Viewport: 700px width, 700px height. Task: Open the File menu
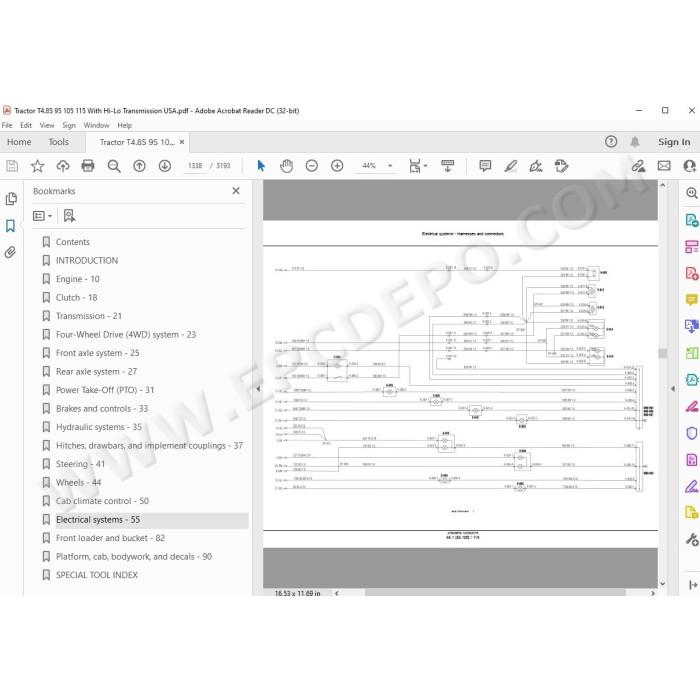click(7, 125)
